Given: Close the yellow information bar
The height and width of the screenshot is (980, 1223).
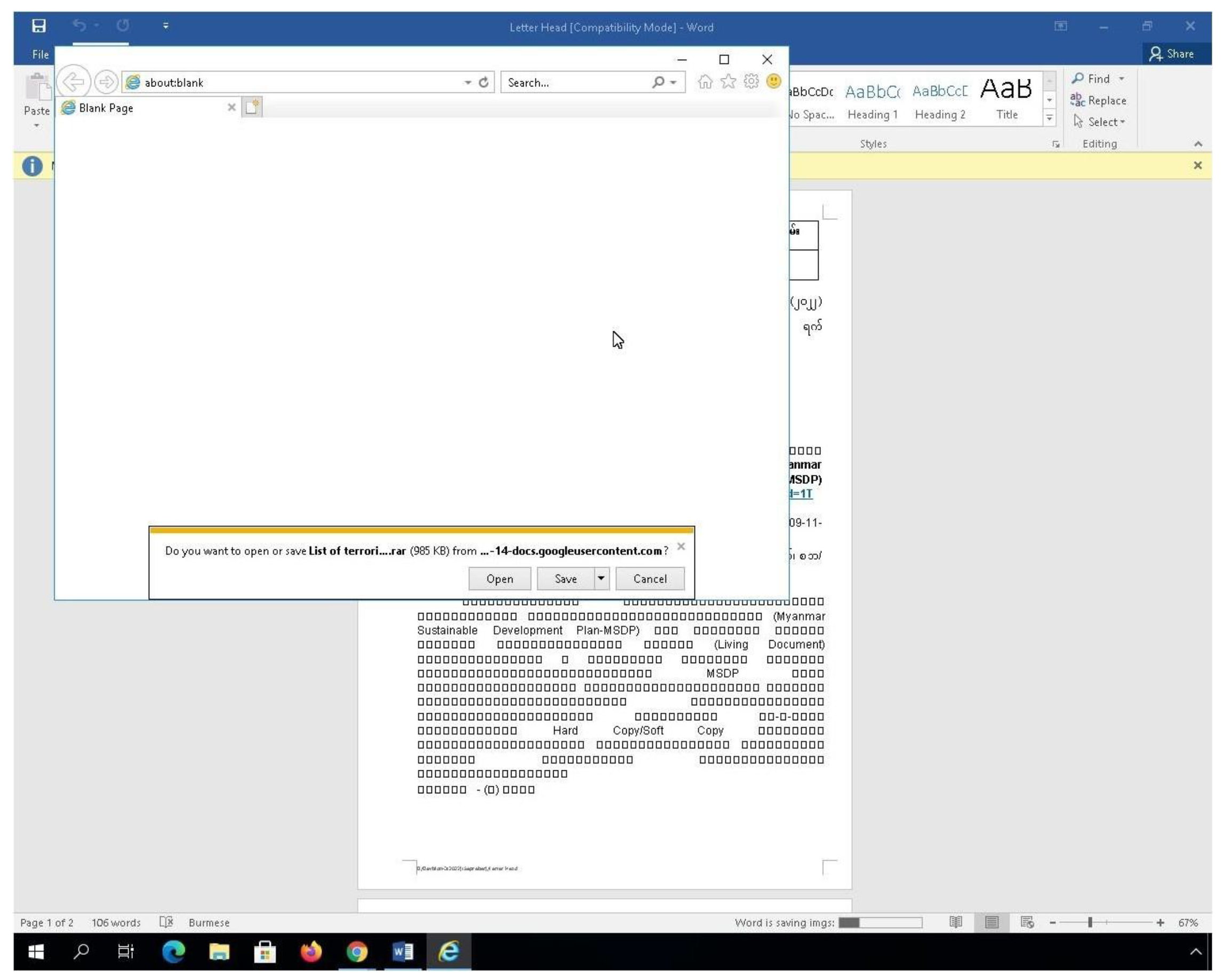Looking at the screenshot, I should [x=1197, y=165].
